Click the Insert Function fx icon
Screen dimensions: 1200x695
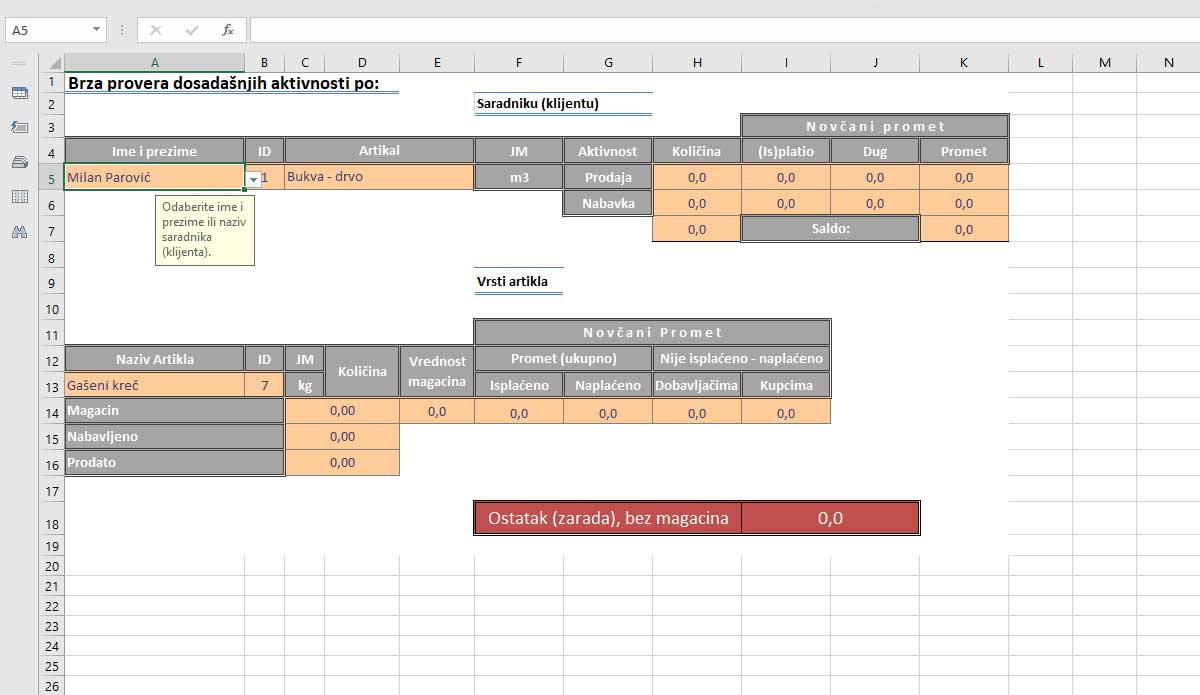tap(228, 30)
